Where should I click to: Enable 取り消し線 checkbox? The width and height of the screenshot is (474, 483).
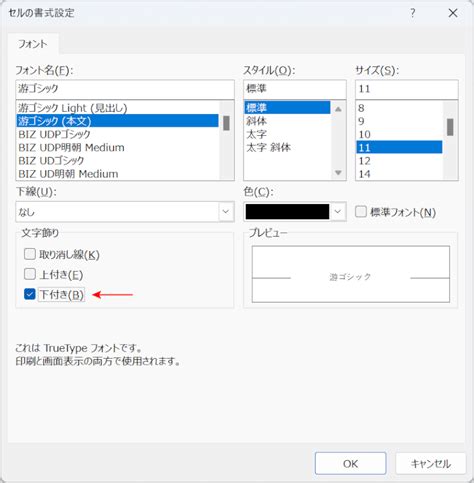[30, 254]
